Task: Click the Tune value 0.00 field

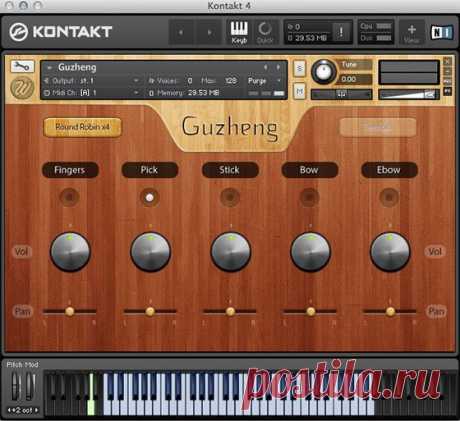Action: point(355,79)
